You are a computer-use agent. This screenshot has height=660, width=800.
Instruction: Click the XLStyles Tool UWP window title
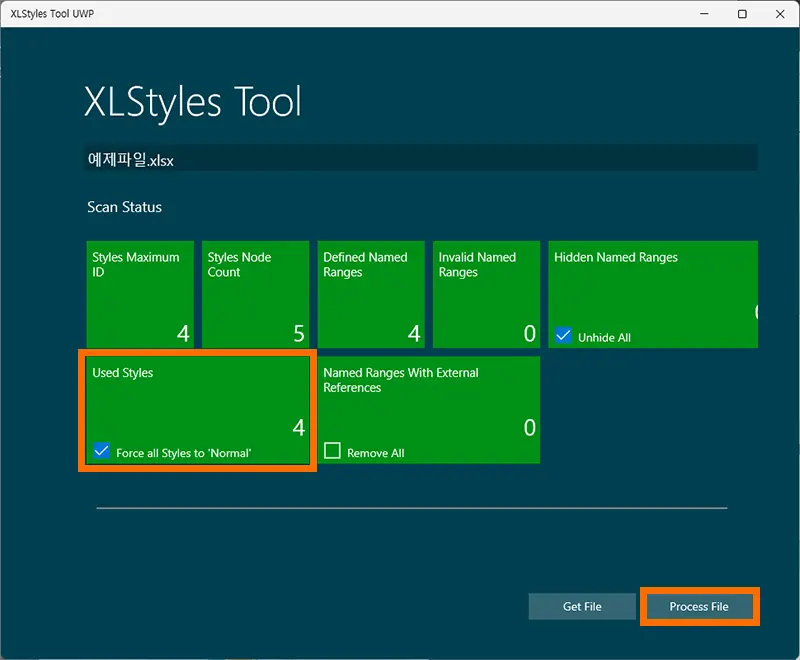(52, 14)
